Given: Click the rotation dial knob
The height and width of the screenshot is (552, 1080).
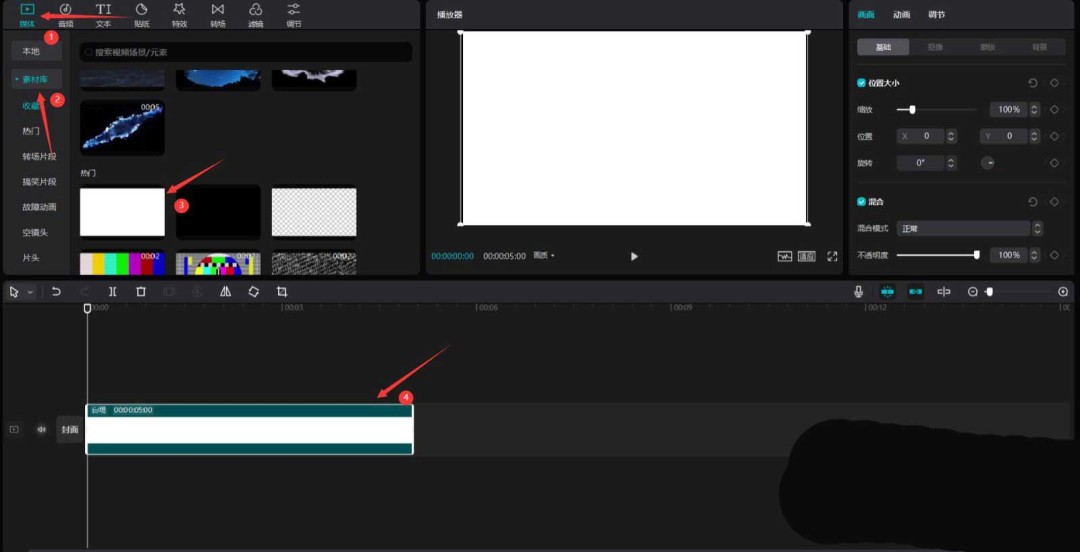Looking at the screenshot, I should point(988,163).
